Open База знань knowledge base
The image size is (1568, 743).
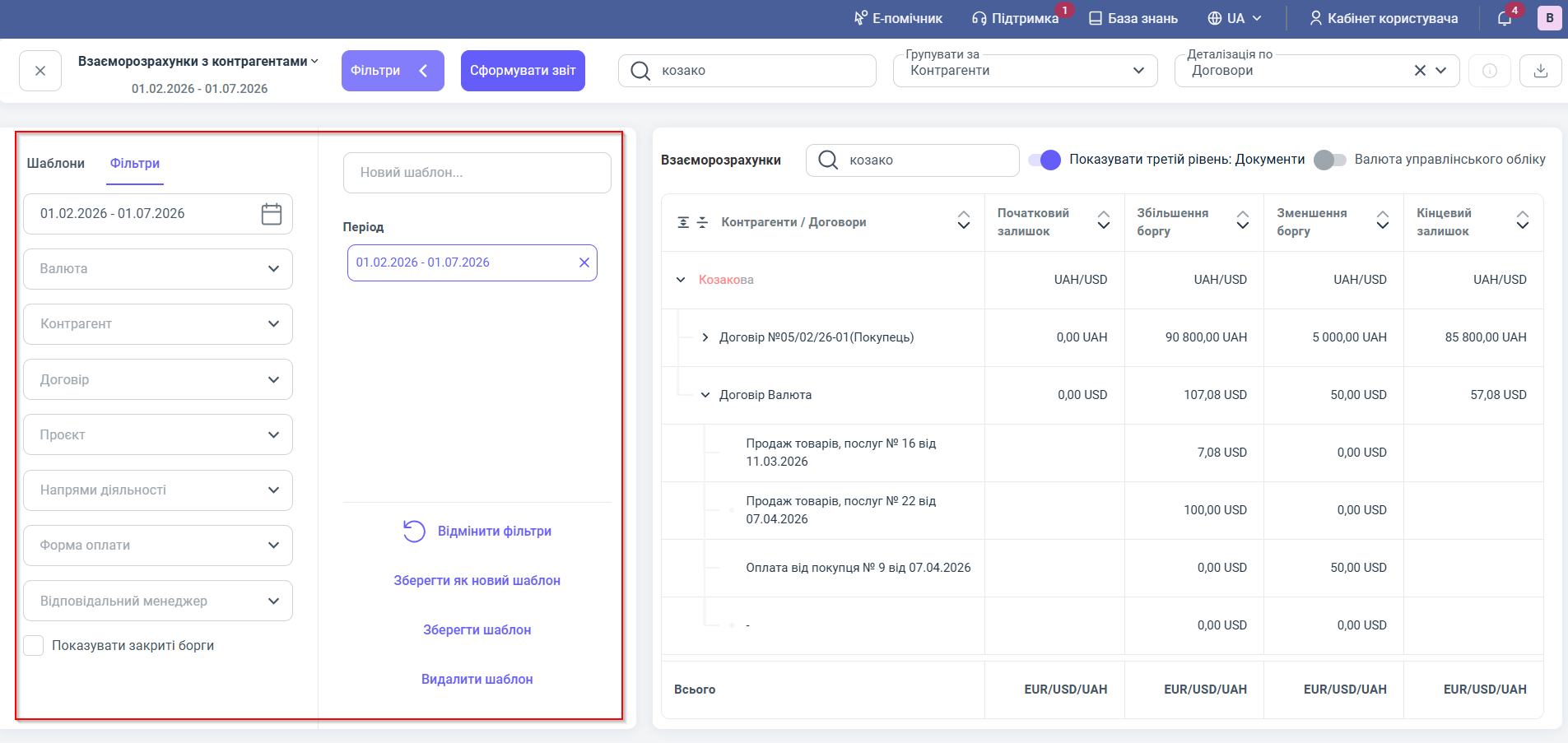click(1133, 18)
